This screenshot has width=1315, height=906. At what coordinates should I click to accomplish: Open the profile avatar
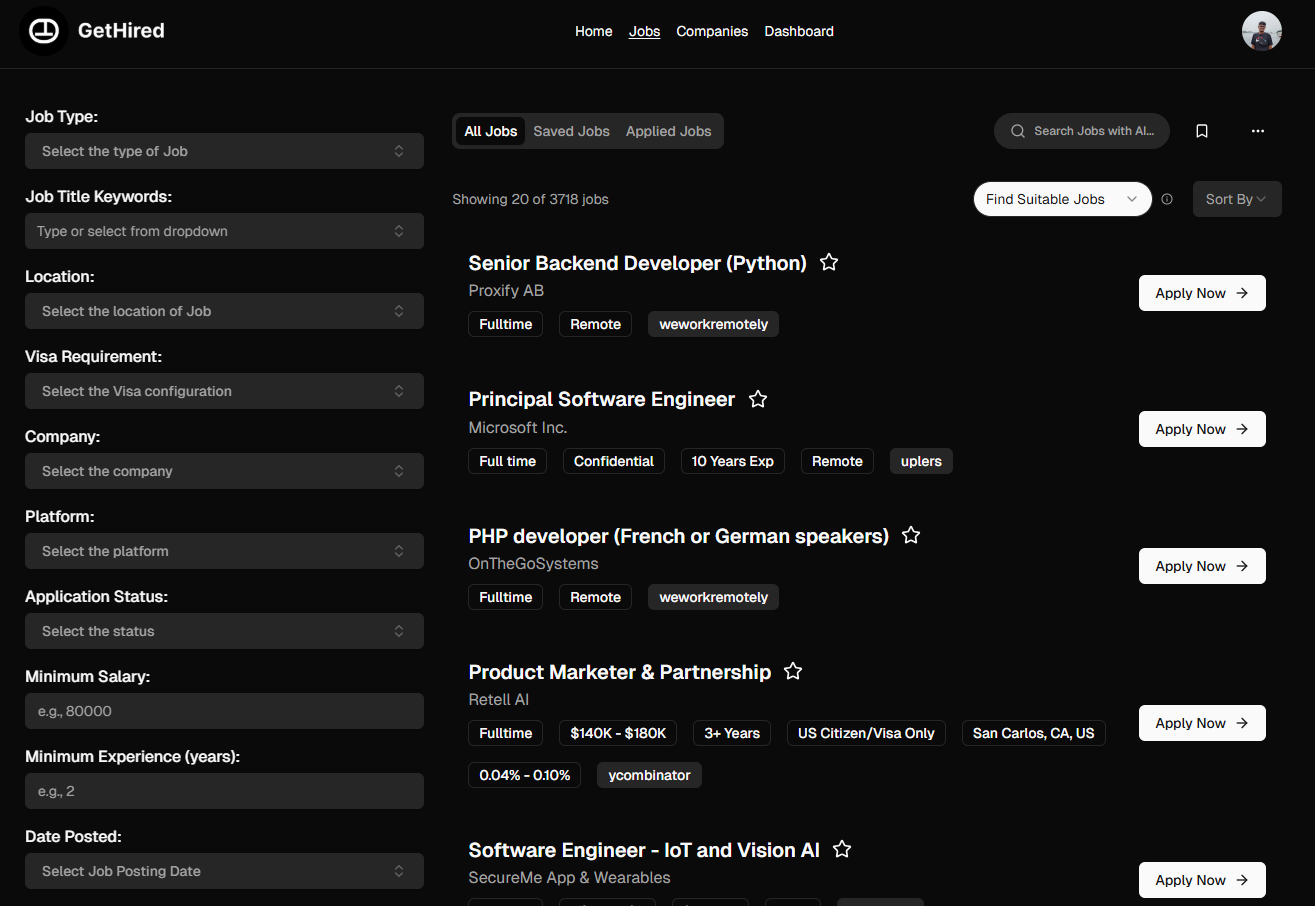pyautogui.click(x=1261, y=31)
